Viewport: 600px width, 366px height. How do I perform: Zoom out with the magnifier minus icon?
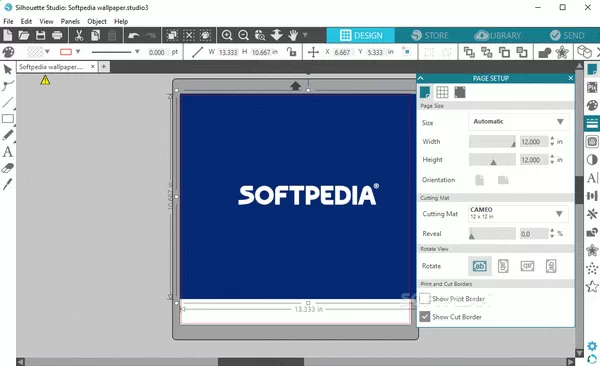(243, 36)
